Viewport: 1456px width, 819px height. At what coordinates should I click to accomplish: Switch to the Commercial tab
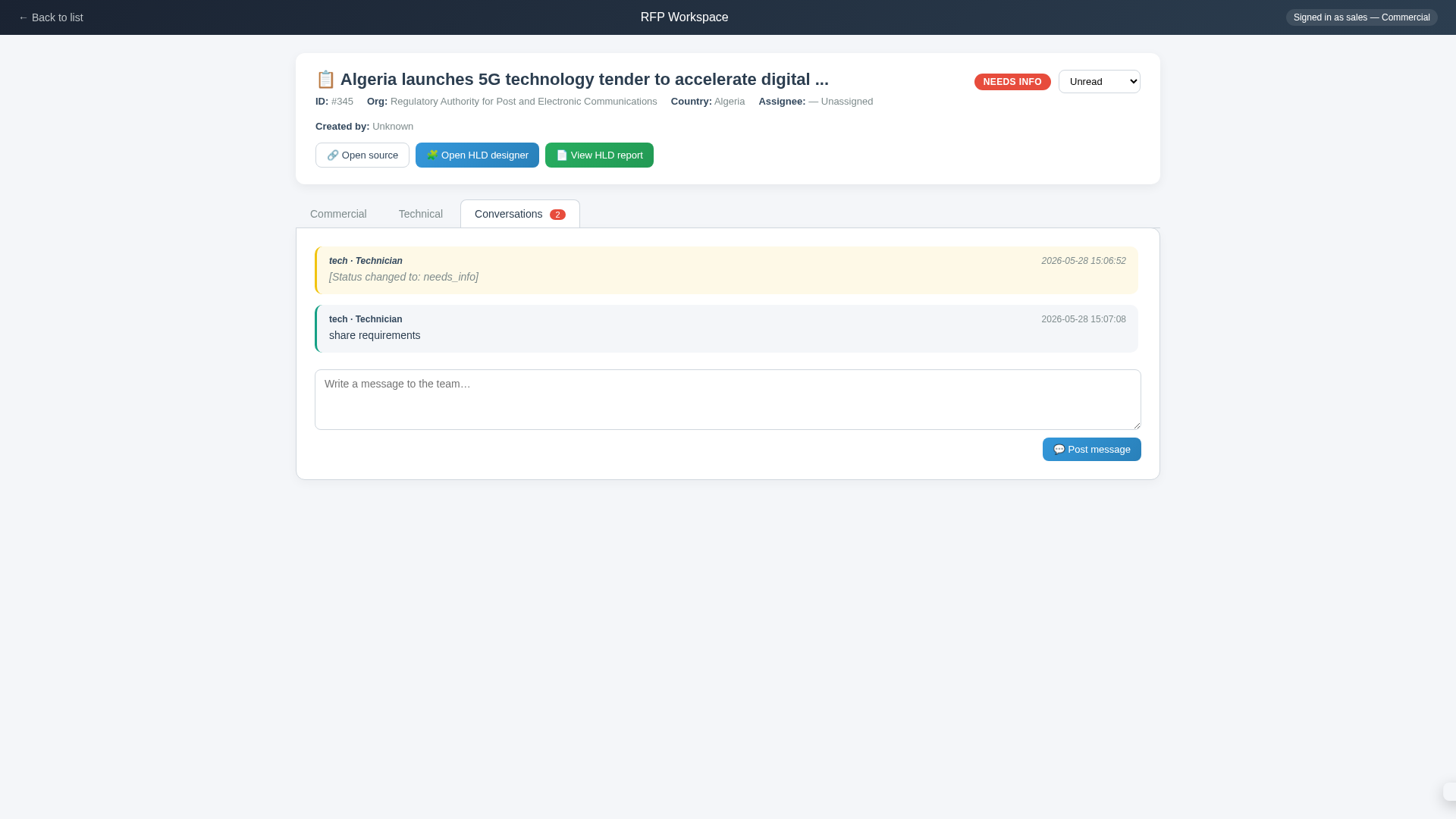pyautogui.click(x=338, y=214)
